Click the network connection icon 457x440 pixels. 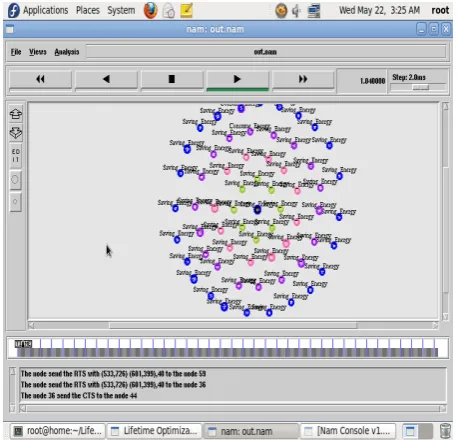tap(314, 11)
